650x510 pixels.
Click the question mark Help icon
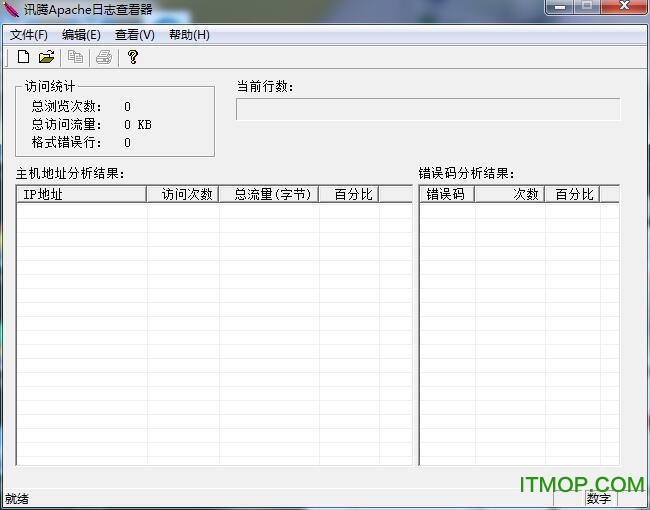(x=133, y=57)
